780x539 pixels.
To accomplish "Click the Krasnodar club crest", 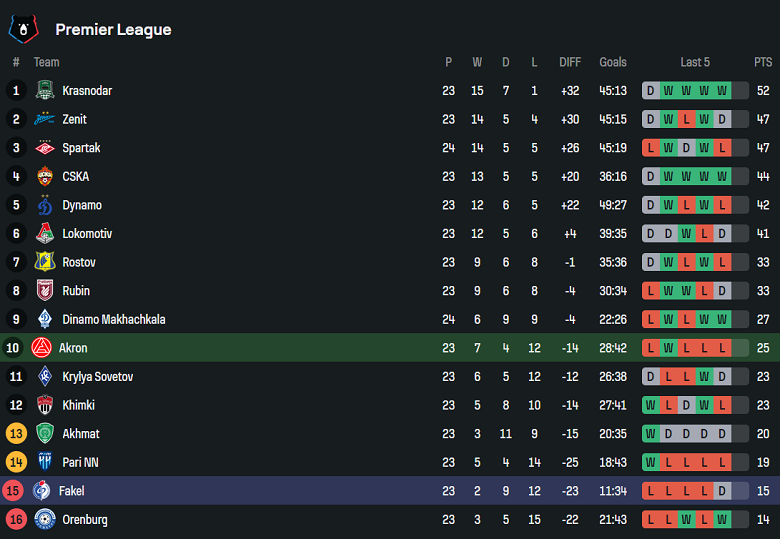I will (44, 91).
